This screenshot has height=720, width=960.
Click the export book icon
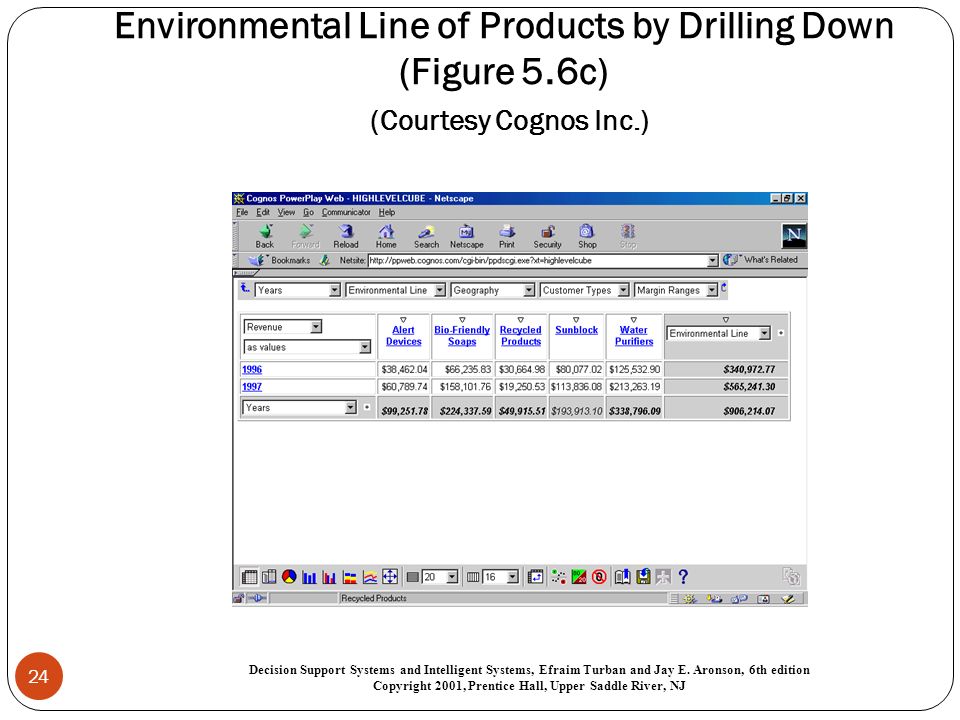pyautogui.click(x=623, y=577)
